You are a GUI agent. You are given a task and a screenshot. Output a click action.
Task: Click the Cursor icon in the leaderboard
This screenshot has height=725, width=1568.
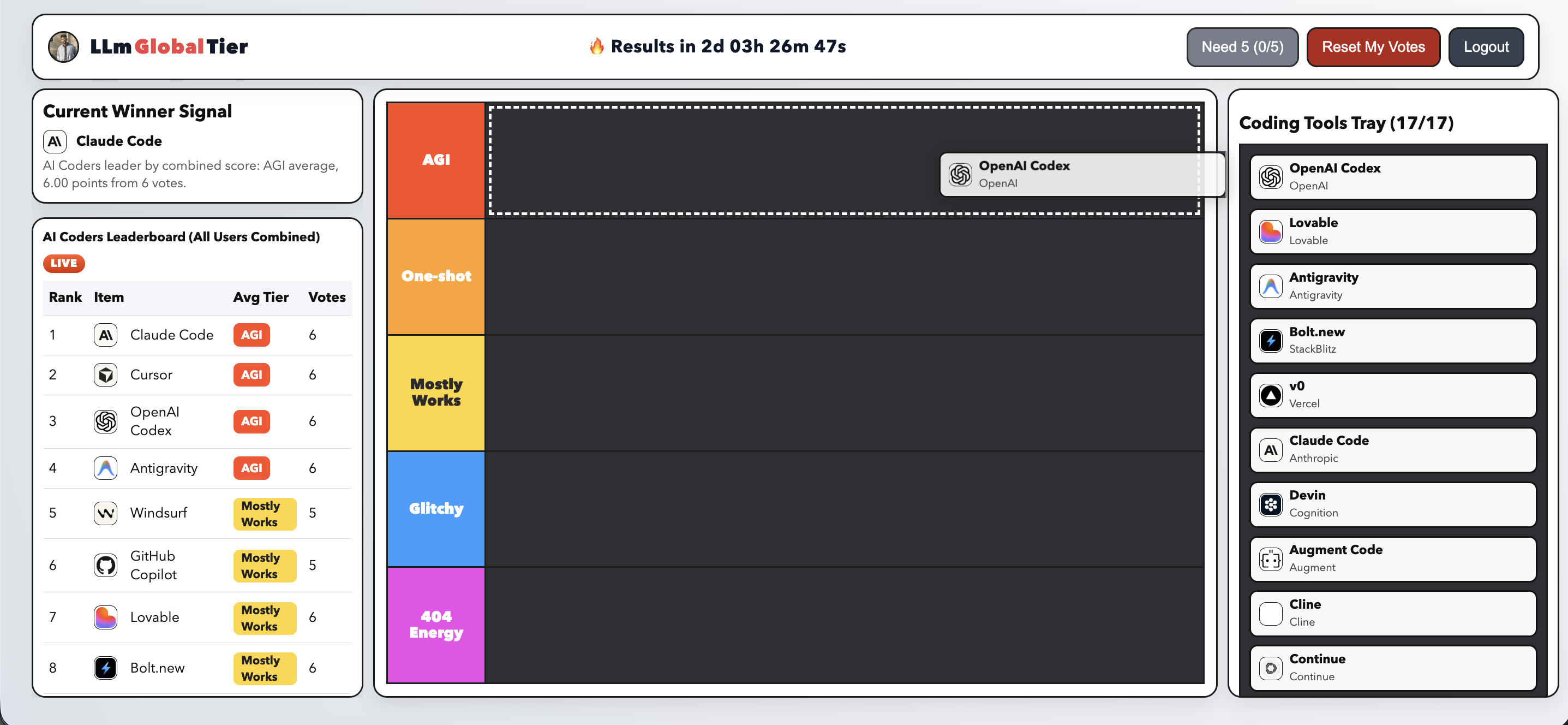click(105, 375)
